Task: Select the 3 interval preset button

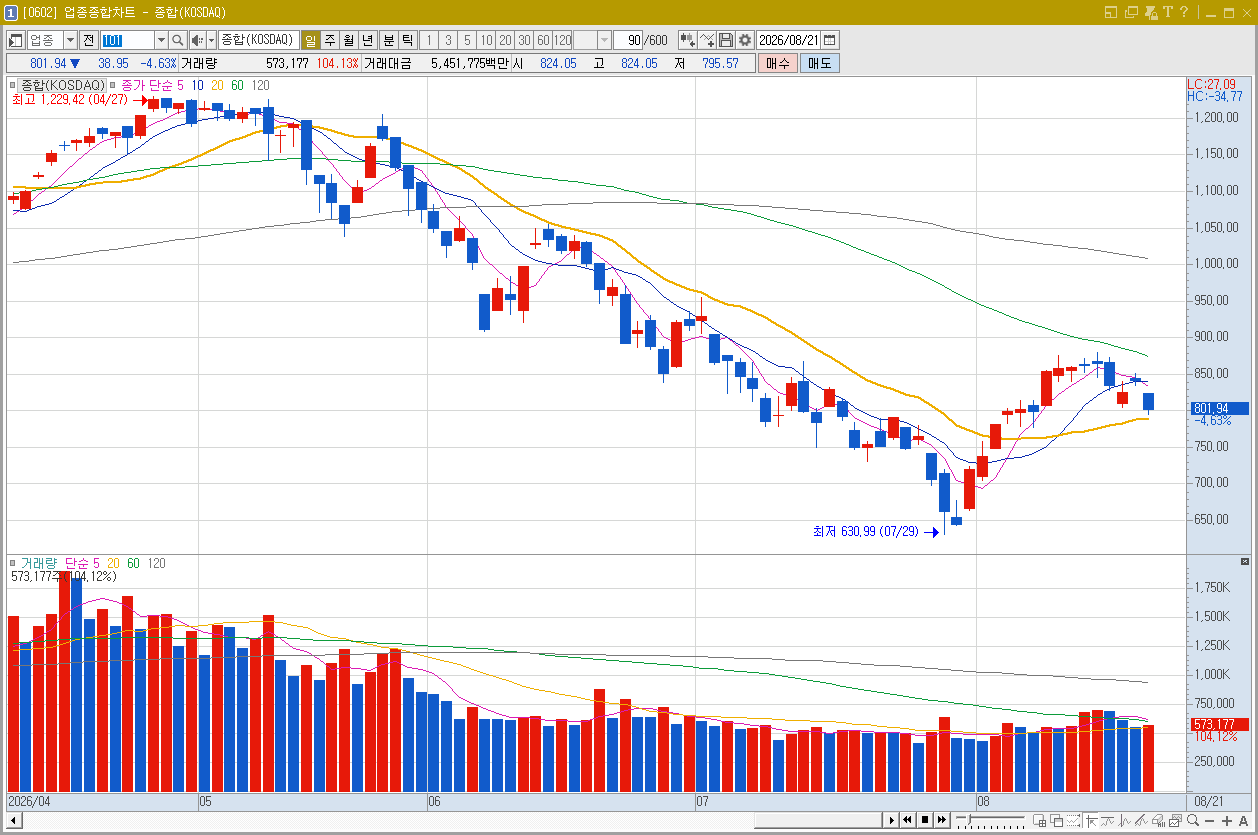Action: click(x=448, y=40)
